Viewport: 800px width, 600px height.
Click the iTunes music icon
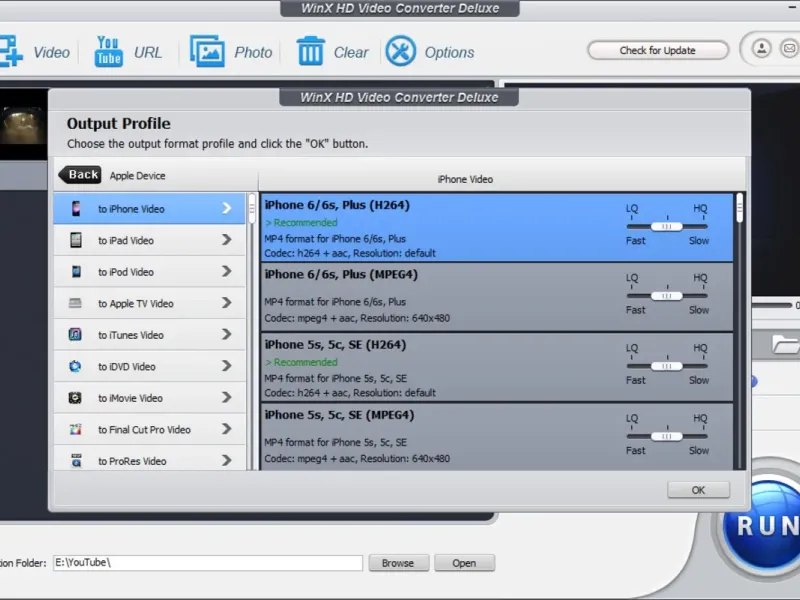pyautogui.click(x=75, y=335)
